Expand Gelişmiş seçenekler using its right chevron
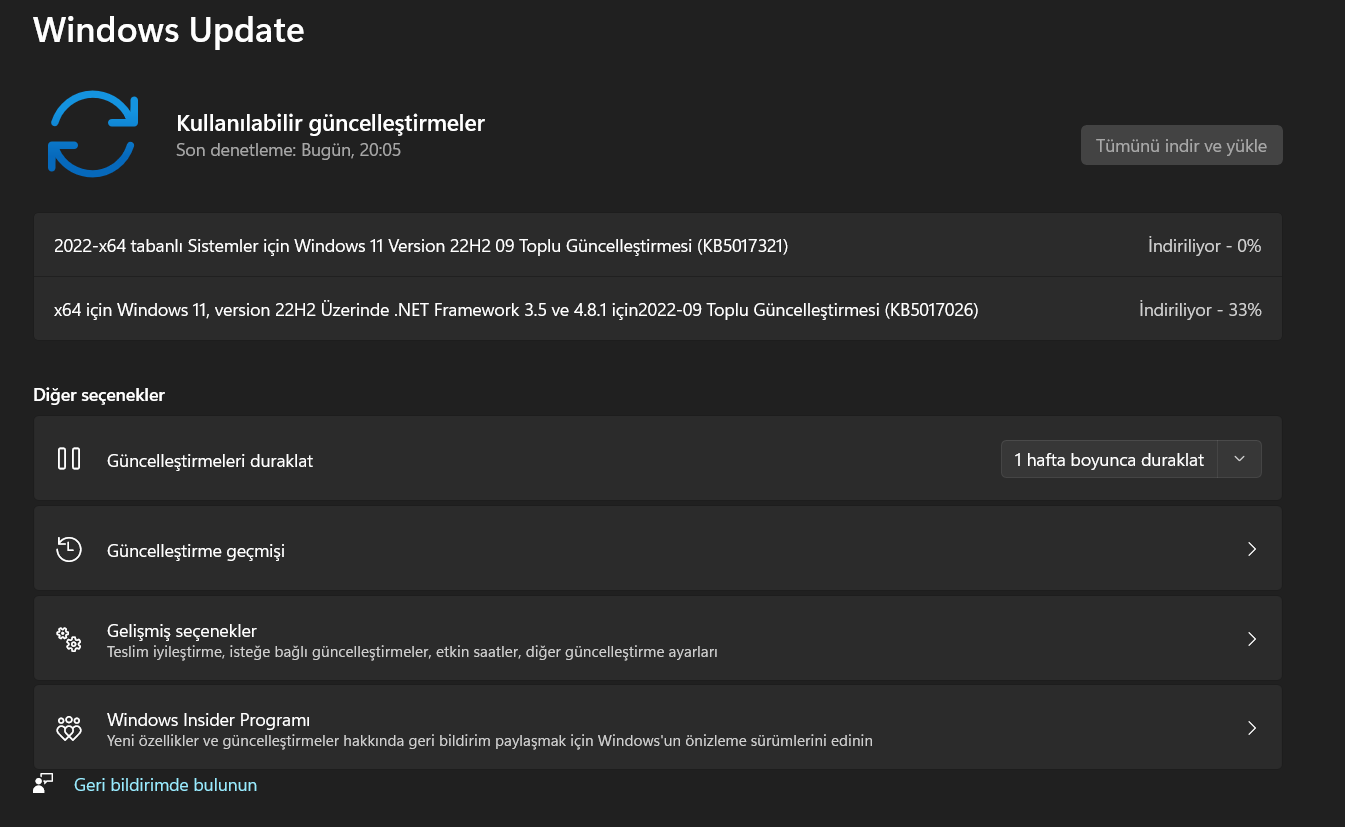This screenshot has width=1345, height=827. coord(1251,639)
